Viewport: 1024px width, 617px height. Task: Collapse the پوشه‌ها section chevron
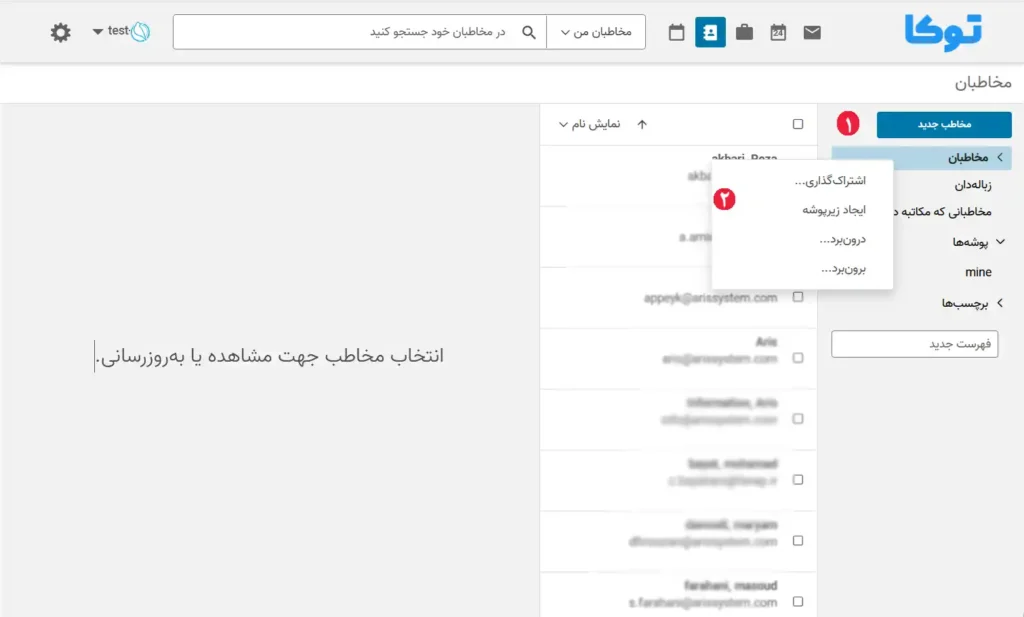(1000, 242)
